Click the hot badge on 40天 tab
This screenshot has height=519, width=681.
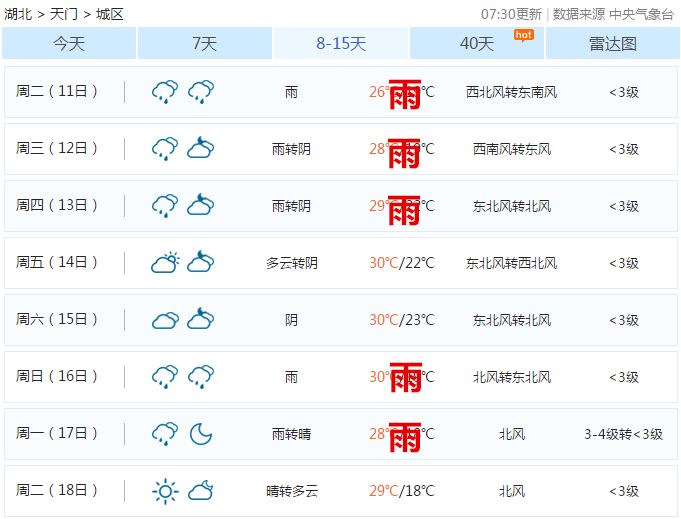(x=523, y=34)
